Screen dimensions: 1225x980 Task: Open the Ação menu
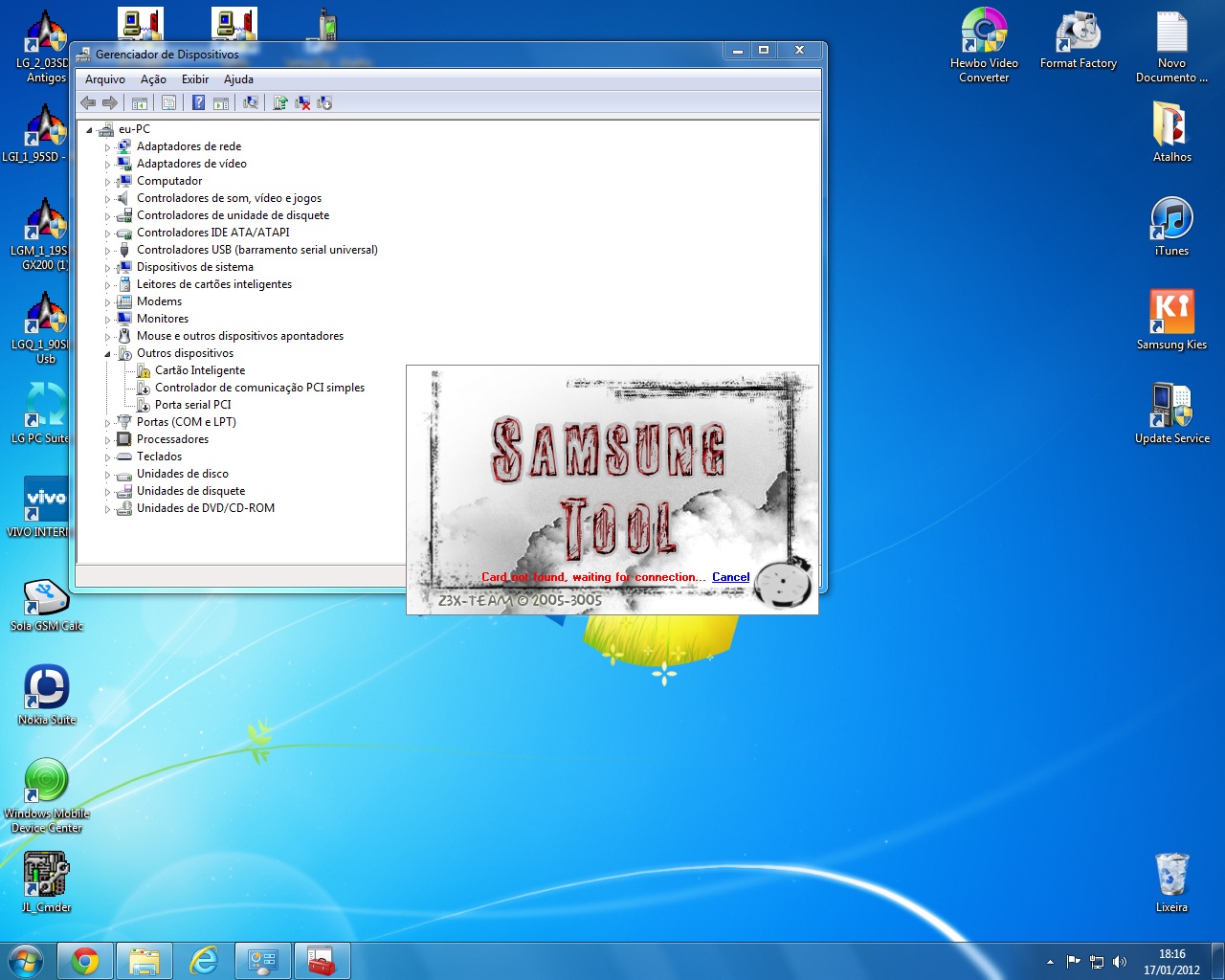click(x=153, y=79)
